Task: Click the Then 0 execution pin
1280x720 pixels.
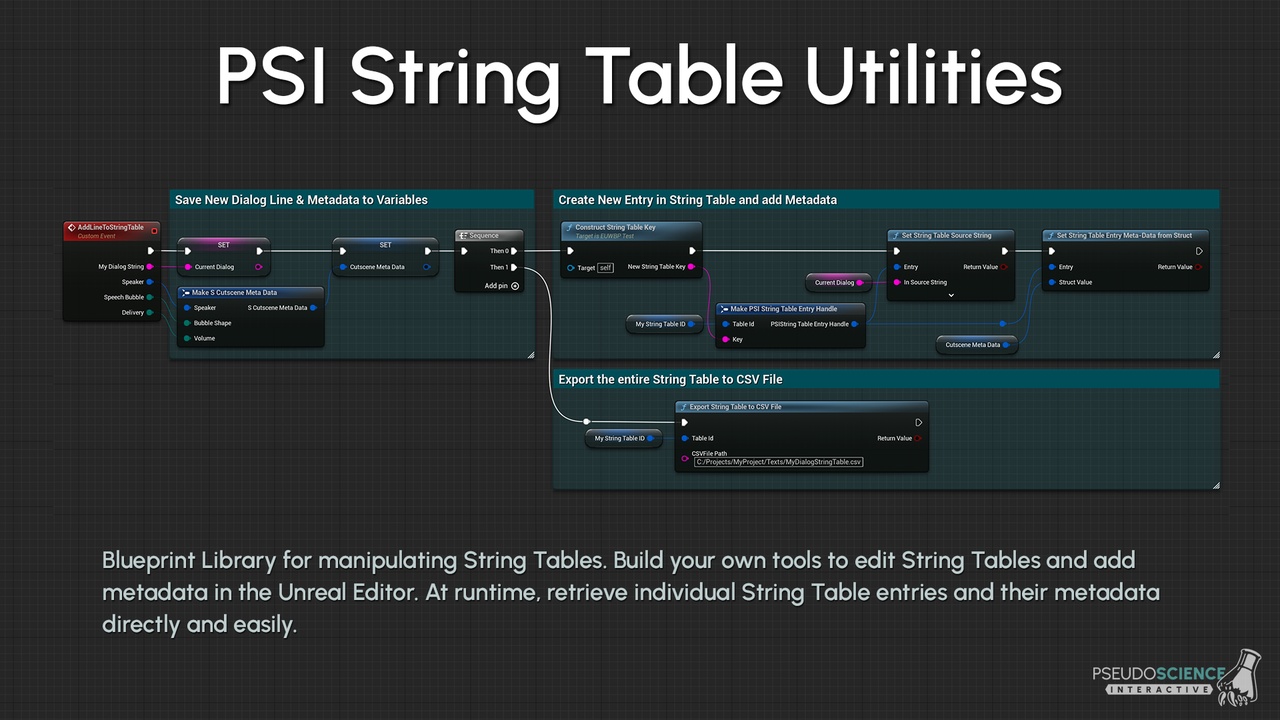Action: click(515, 251)
